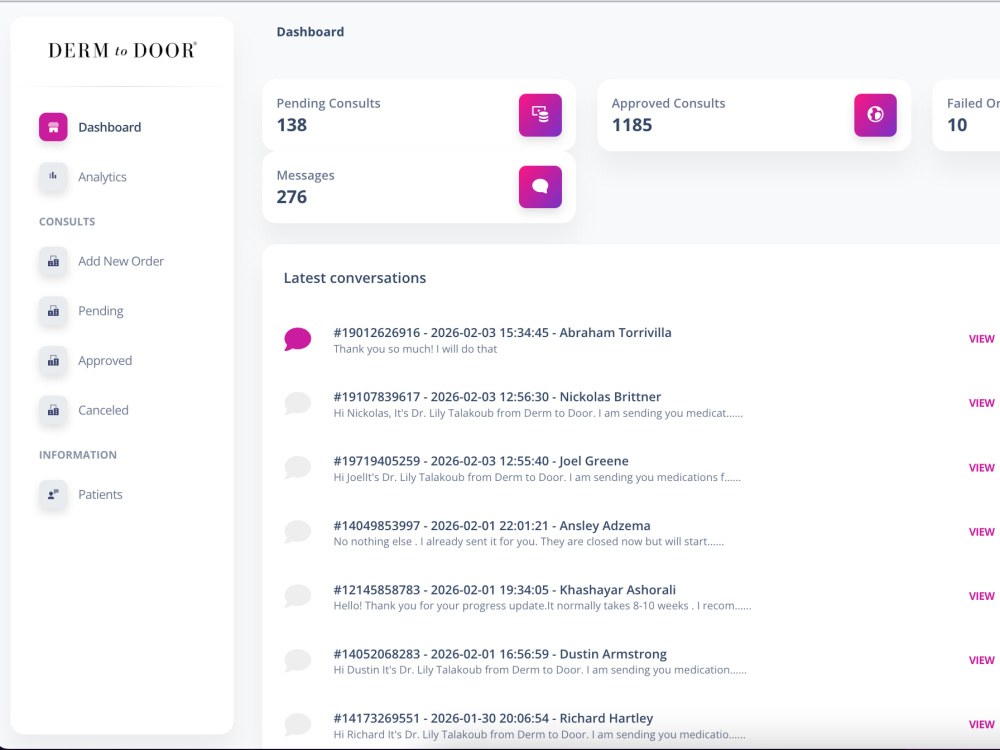Image resolution: width=1000 pixels, height=750 pixels.
Task: Open Add New Order in the sidebar
Action: tap(121, 261)
